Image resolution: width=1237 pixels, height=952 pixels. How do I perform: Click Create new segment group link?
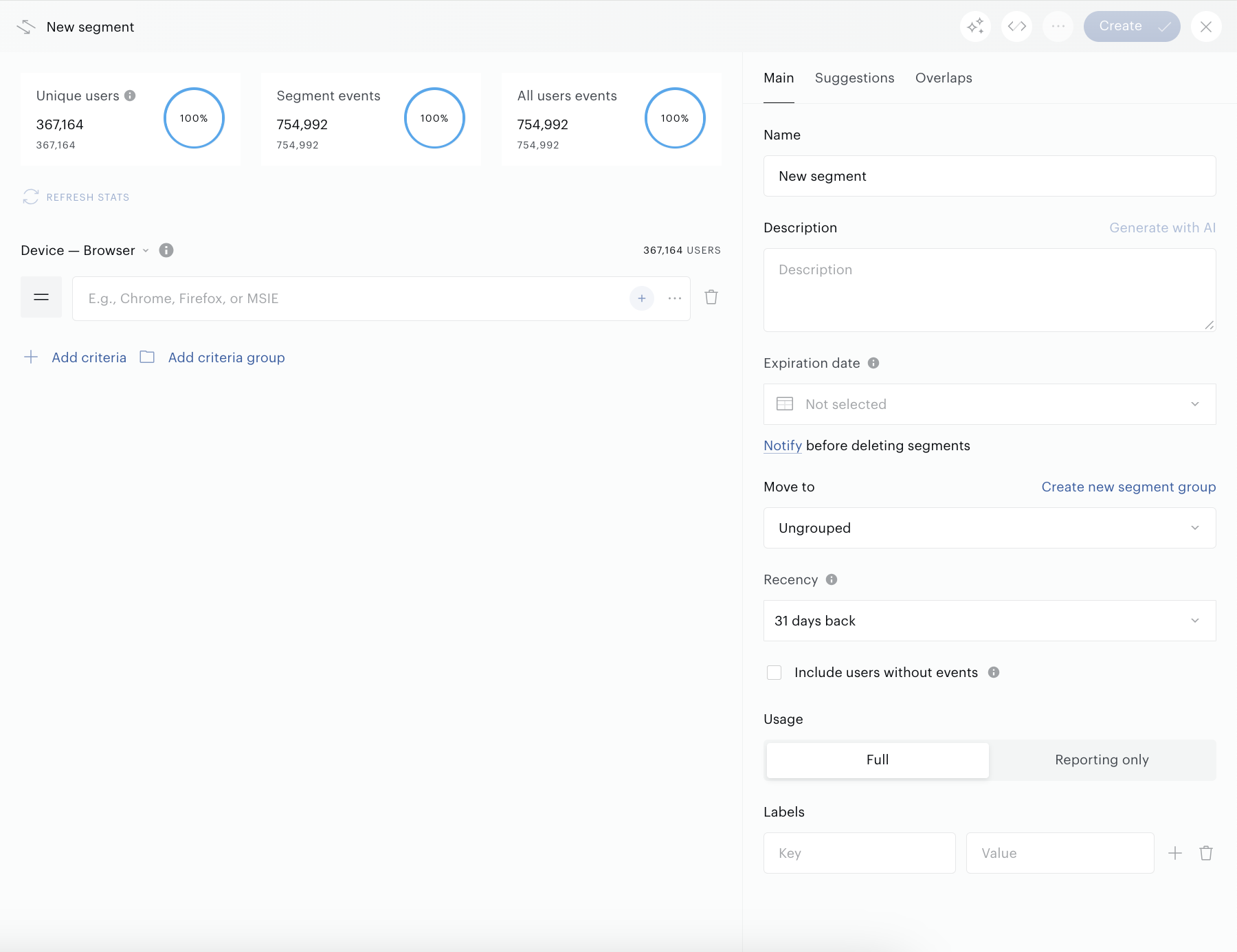point(1128,487)
